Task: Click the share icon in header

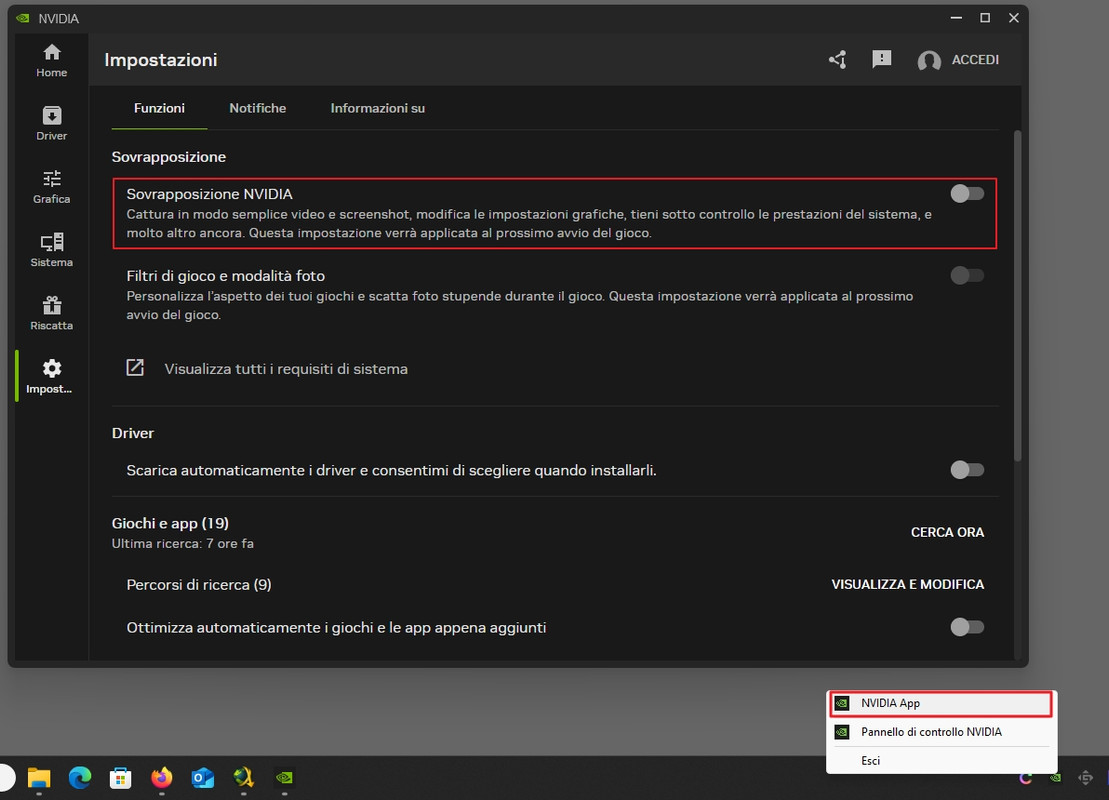Action: point(838,59)
